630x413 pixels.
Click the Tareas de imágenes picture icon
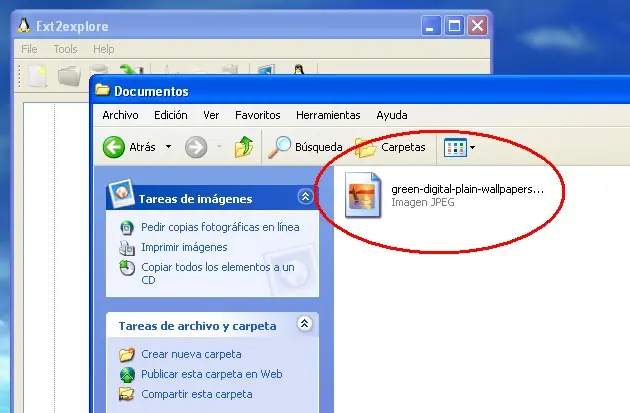click(x=122, y=193)
